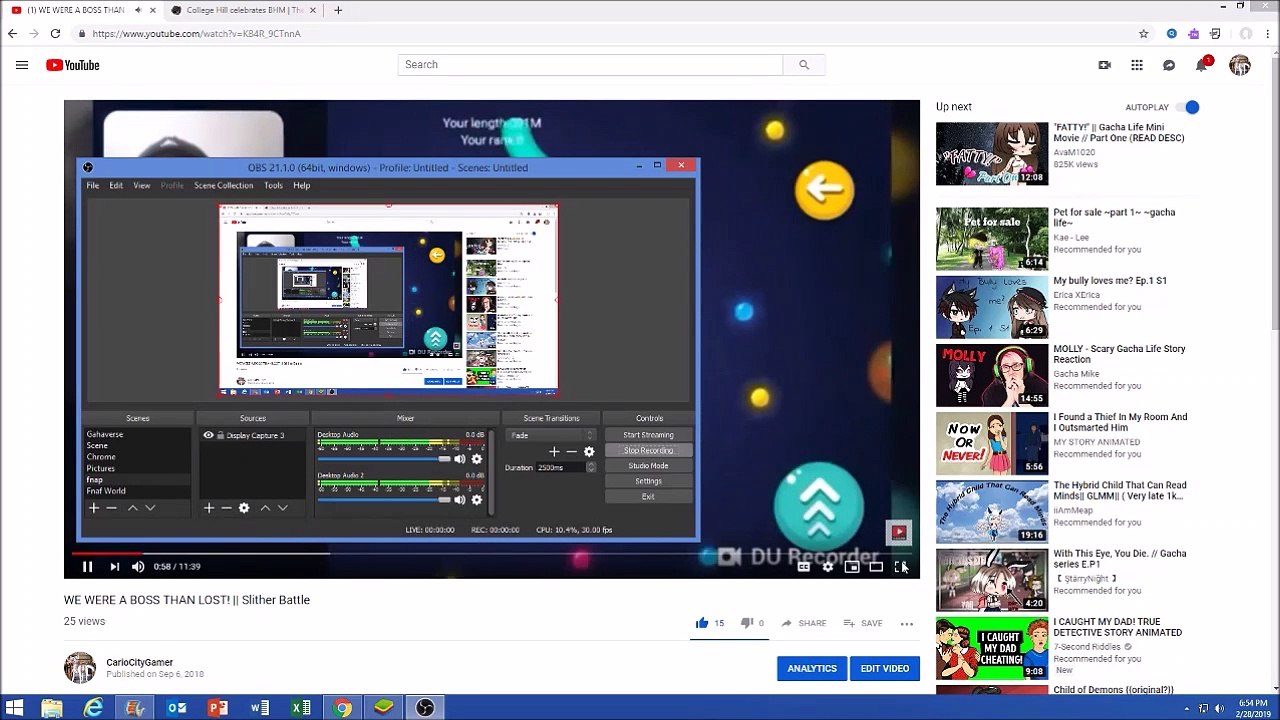The height and width of the screenshot is (720, 1280).
Task: Open the YouTube messages icon
Action: (x=1169, y=65)
